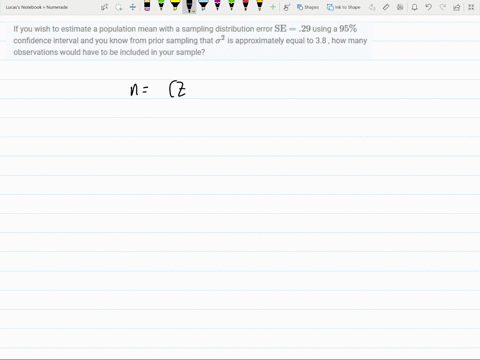The height and width of the screenshot is (360, 480).
Task: Select the type text tool
Action: point(104,7)
